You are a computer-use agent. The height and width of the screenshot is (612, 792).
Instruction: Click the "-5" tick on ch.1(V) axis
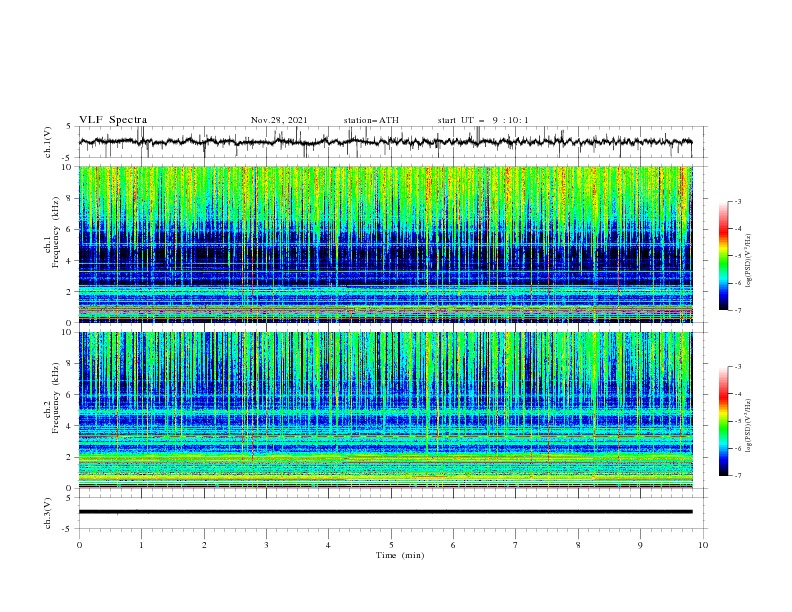click(67, 158)
